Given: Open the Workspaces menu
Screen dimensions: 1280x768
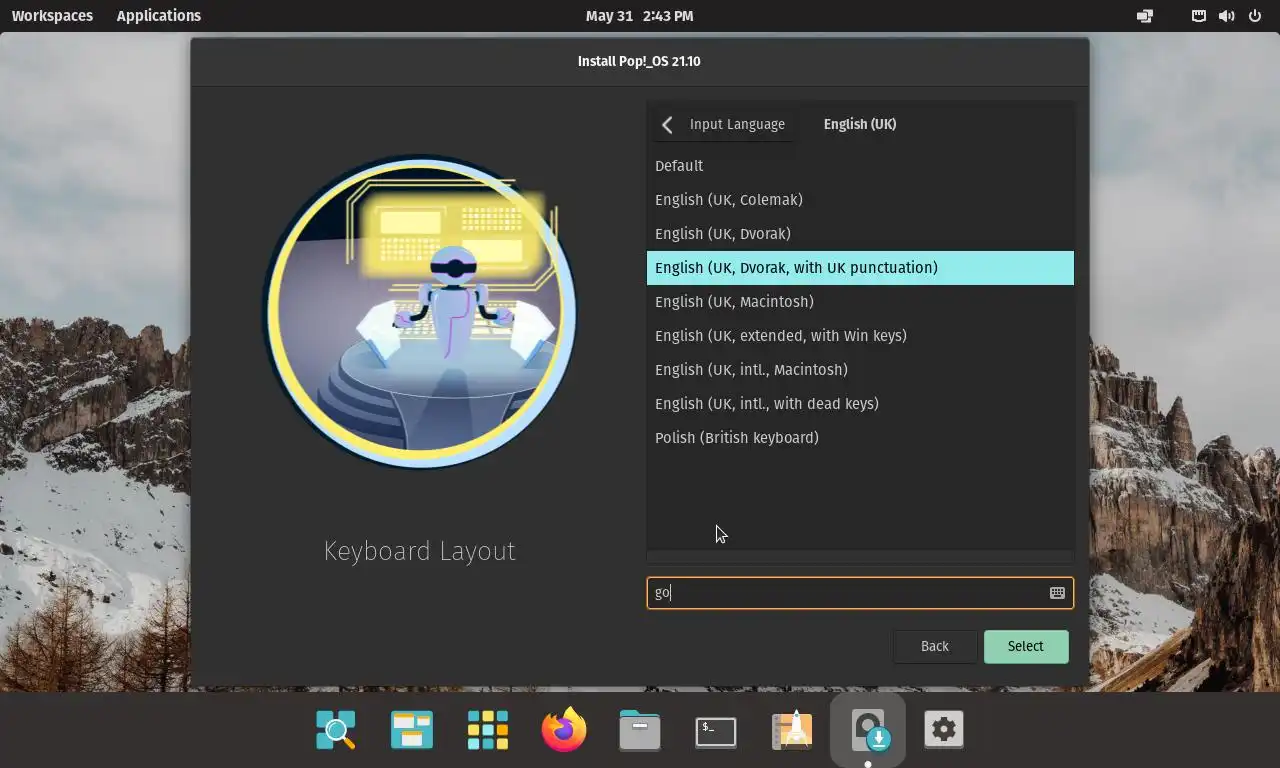Looking at the screenshot, I should (x=52, y=16).
